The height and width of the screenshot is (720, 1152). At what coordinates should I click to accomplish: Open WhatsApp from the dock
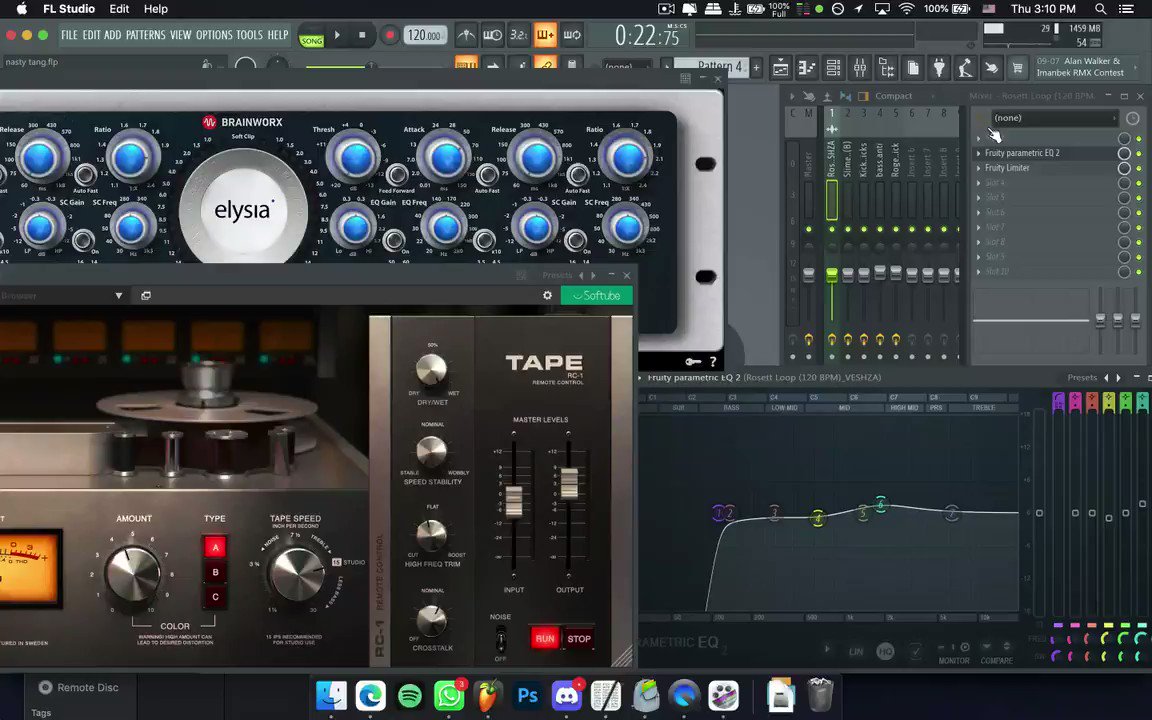449,695
